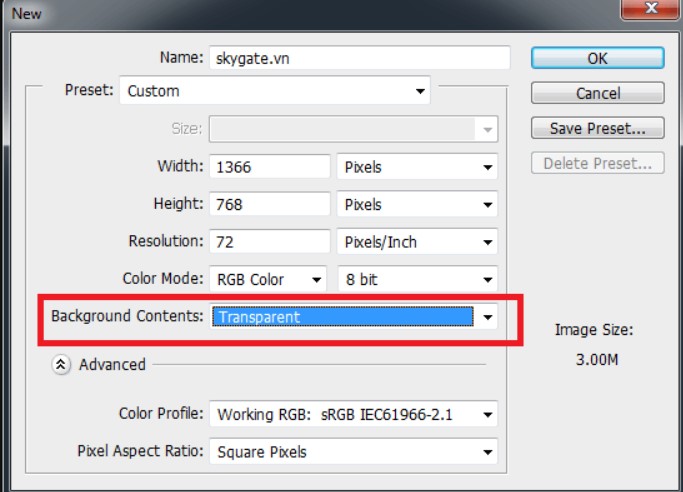Click Save Preset button

tap(598, 128)
